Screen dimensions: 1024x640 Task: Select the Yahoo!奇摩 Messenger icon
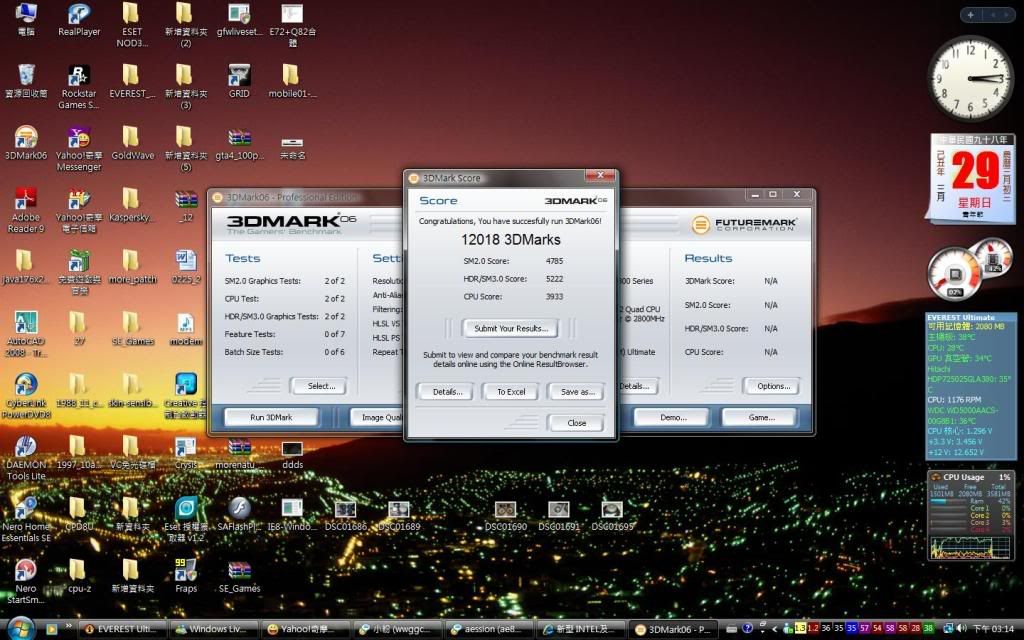79,149
